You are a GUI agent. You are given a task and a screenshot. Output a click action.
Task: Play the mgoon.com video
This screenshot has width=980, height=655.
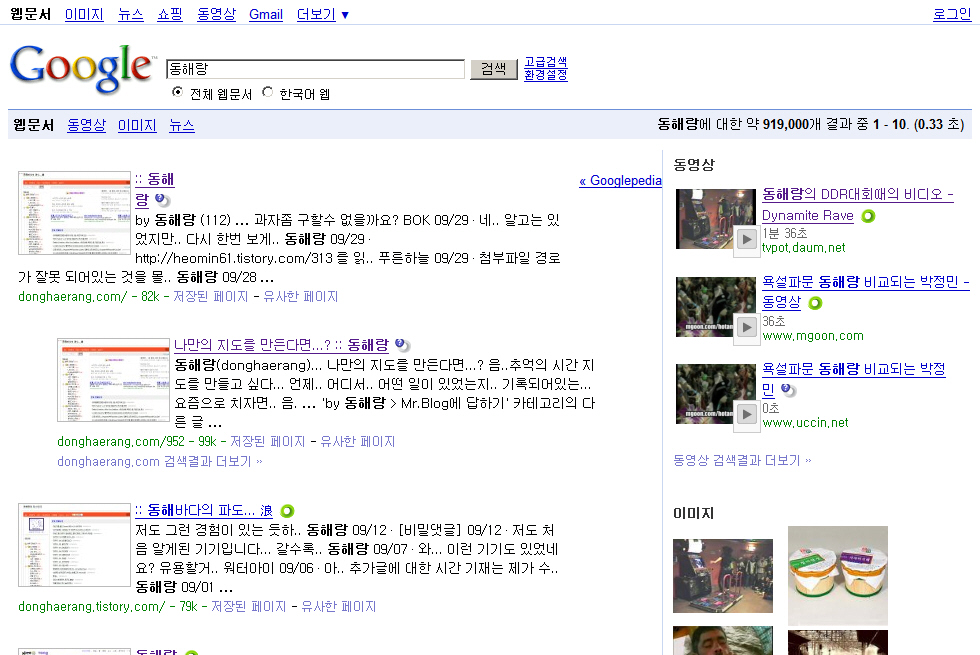(746, 327)
